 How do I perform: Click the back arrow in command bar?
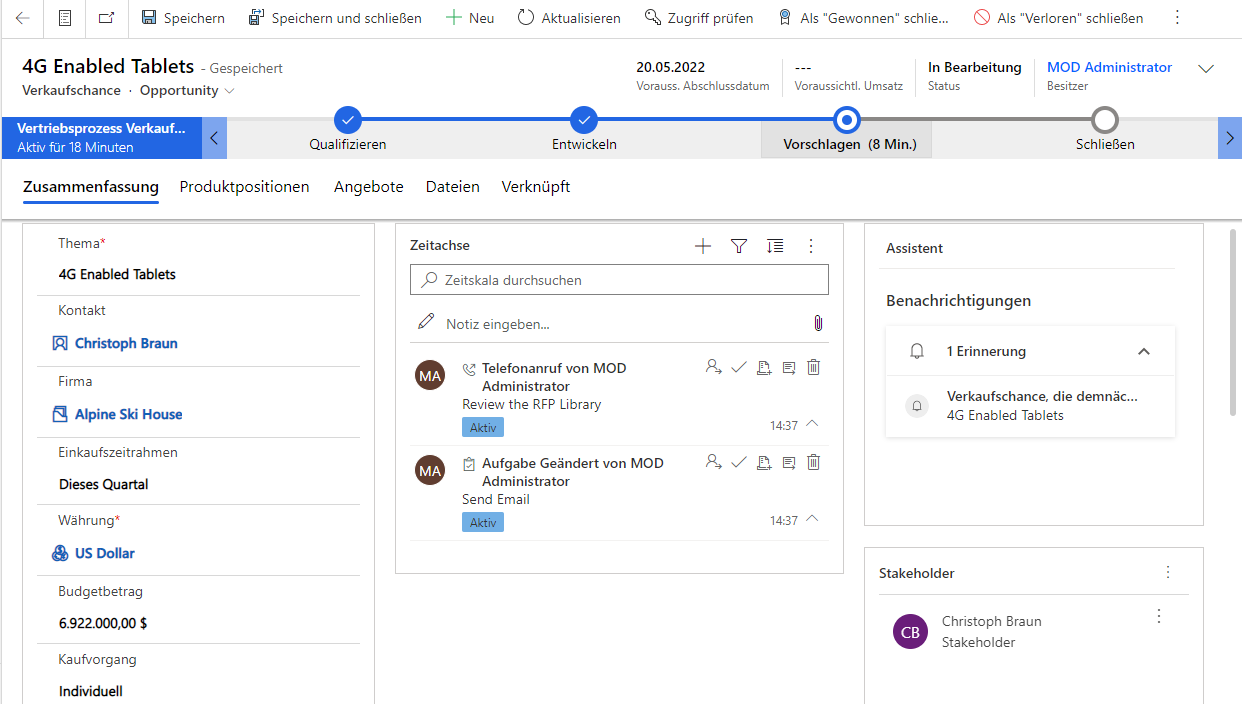click(x=23, y=18)
